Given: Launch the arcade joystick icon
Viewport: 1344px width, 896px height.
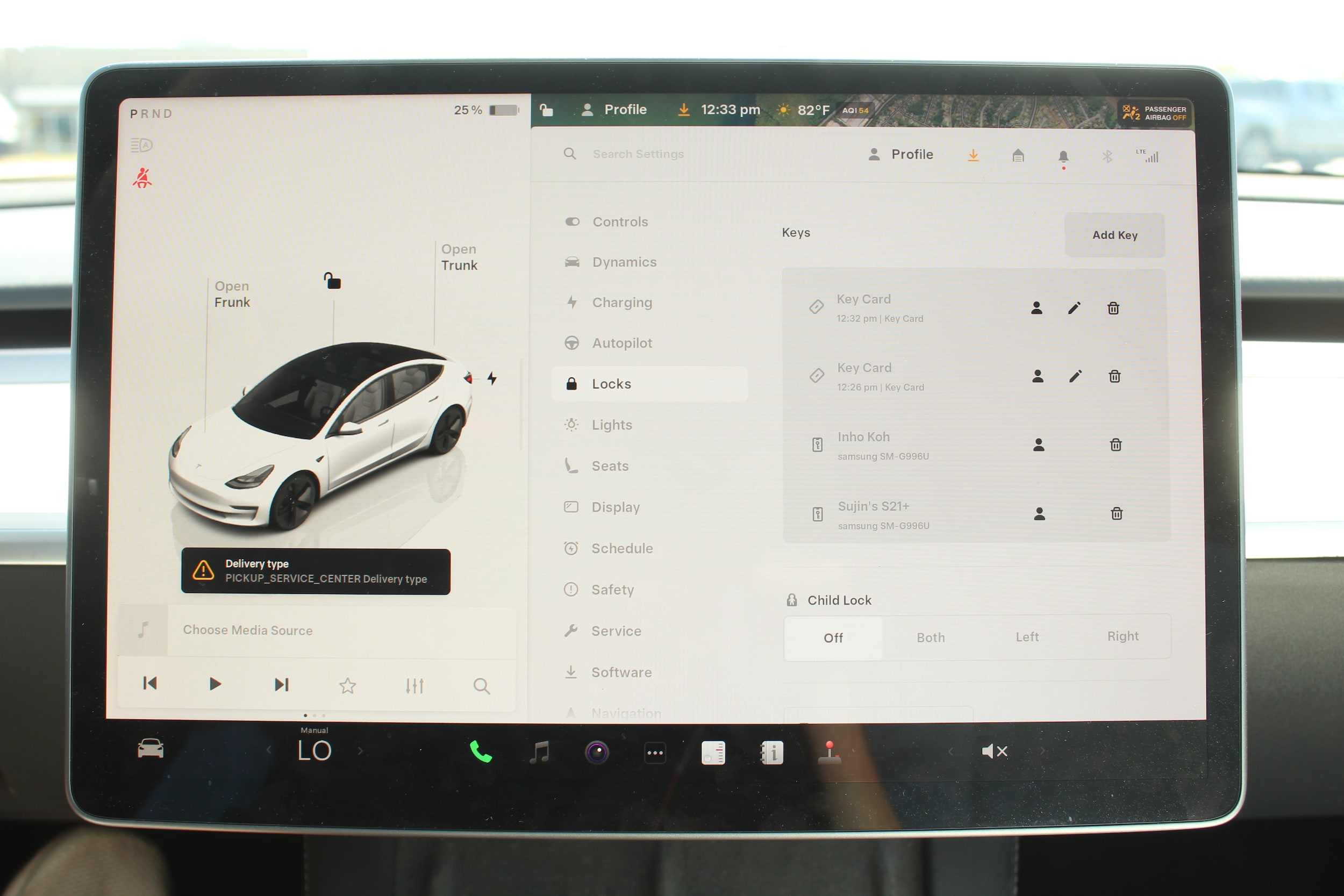Looking at the screenshot, I should pyautogui.click(x=829, y=752).
